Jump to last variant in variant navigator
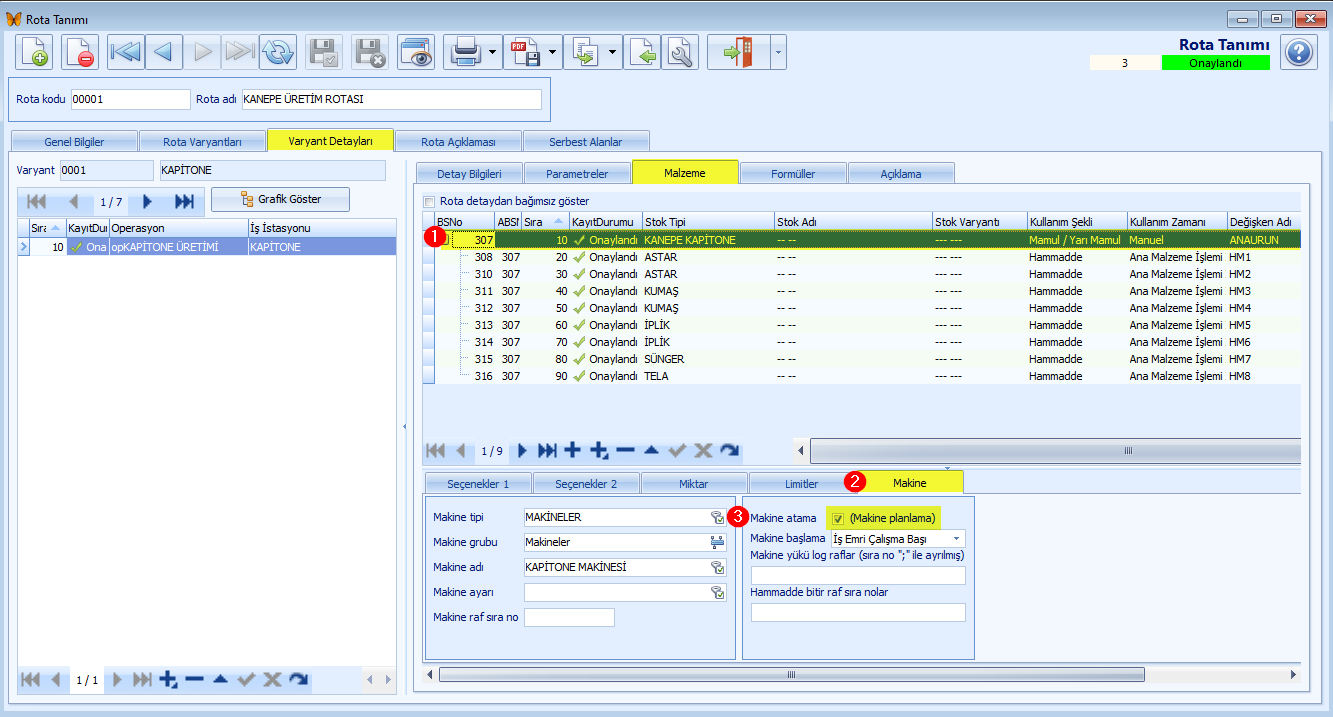 point(184,202)
